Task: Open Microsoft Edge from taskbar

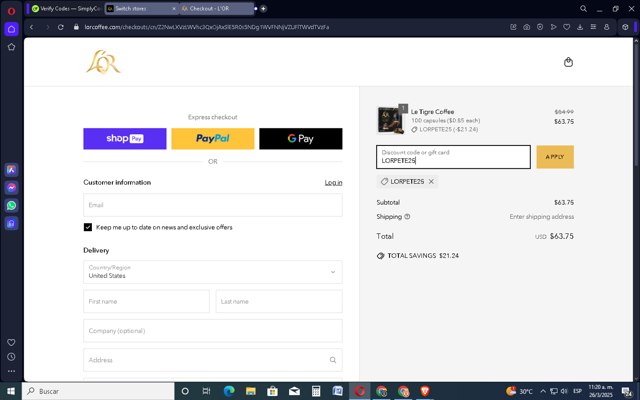Action: (x=229, y=391)
